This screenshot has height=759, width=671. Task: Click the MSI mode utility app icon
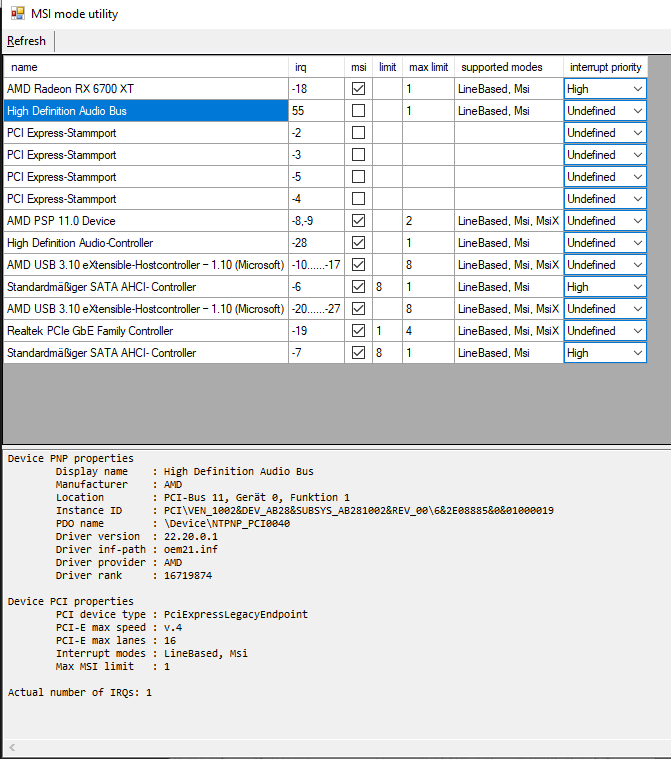point(17,14)
